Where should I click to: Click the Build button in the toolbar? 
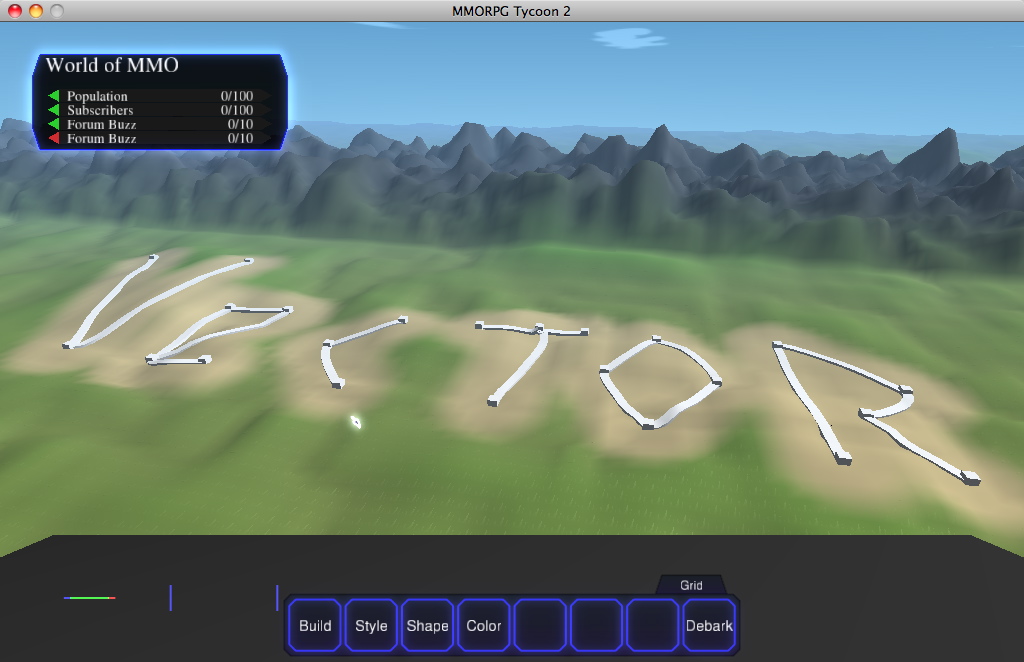[315, 625]
